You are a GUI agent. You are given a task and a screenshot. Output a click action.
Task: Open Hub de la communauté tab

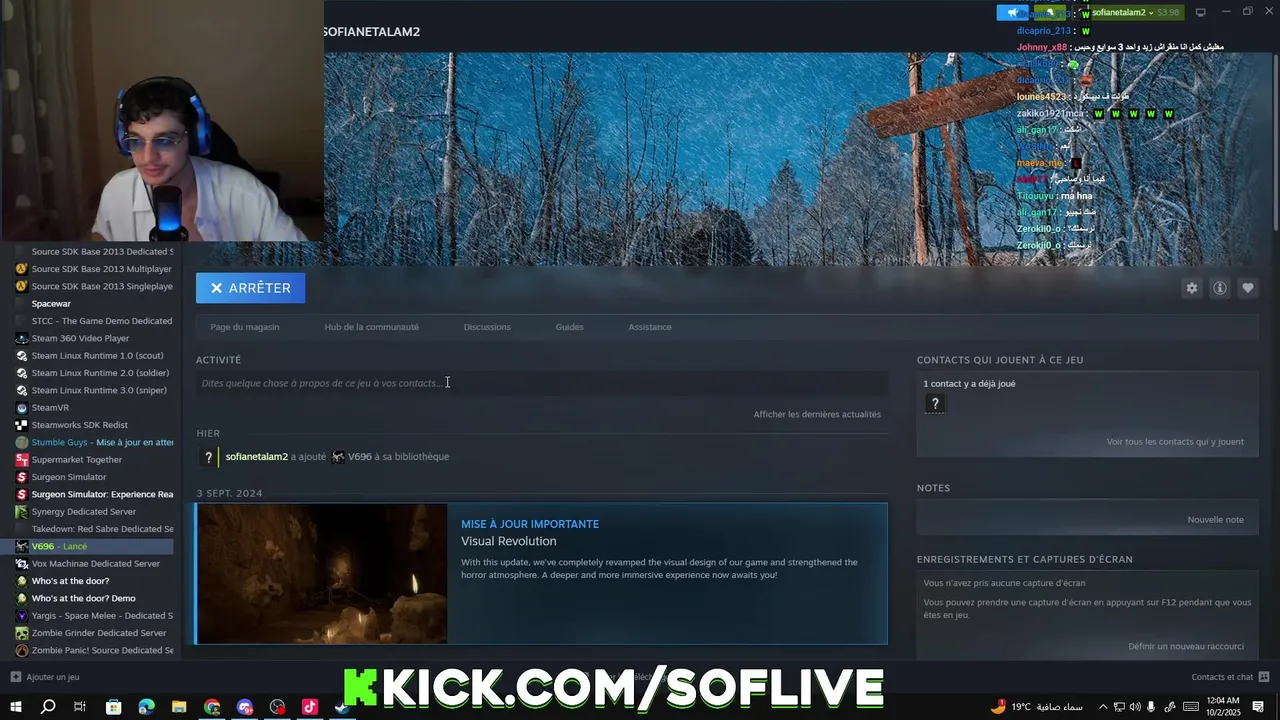[371, 327]
